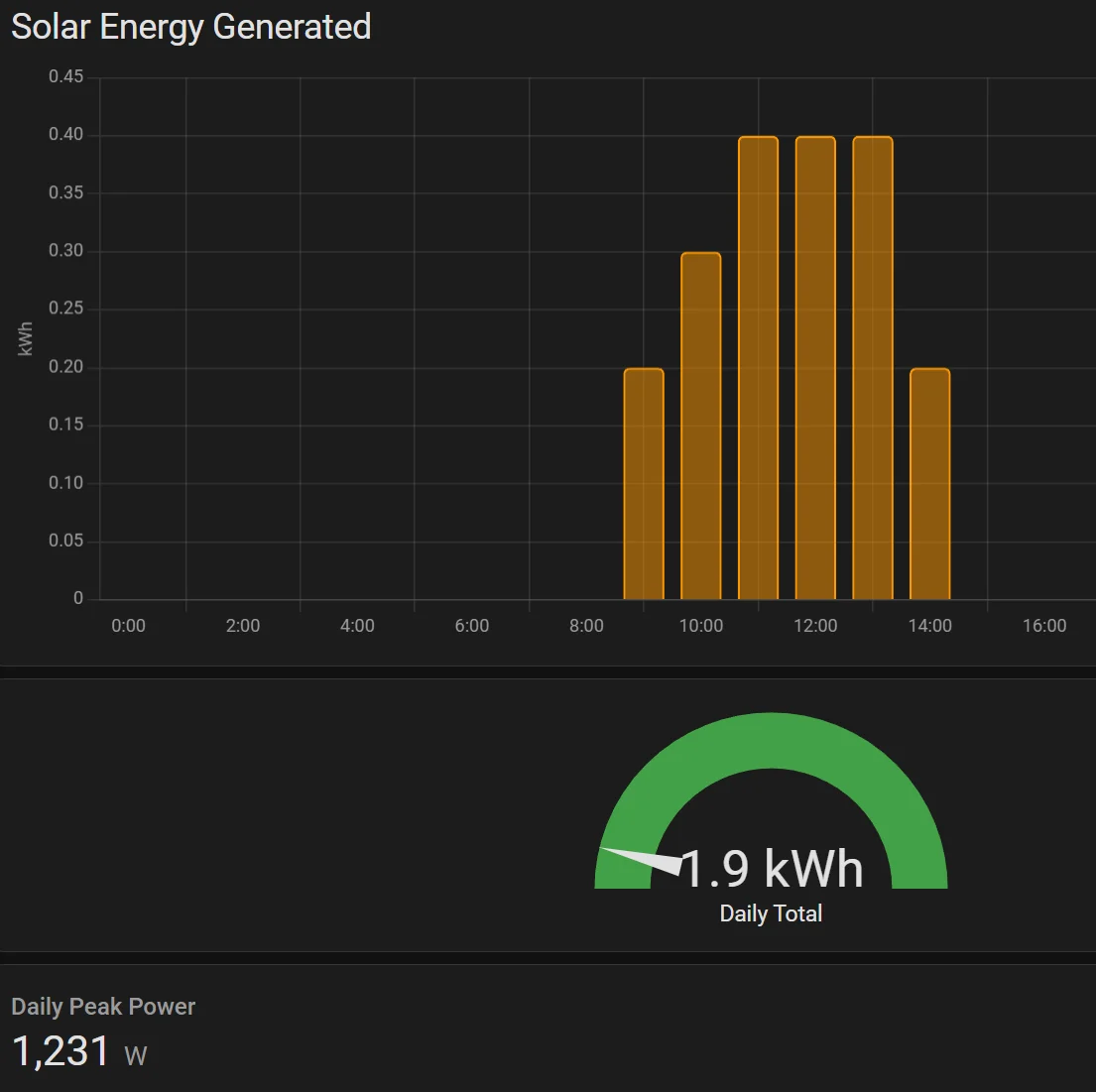Click the 0.45 y-axis tick label
1096x1092 pixels.
click(x=65, y=76)
